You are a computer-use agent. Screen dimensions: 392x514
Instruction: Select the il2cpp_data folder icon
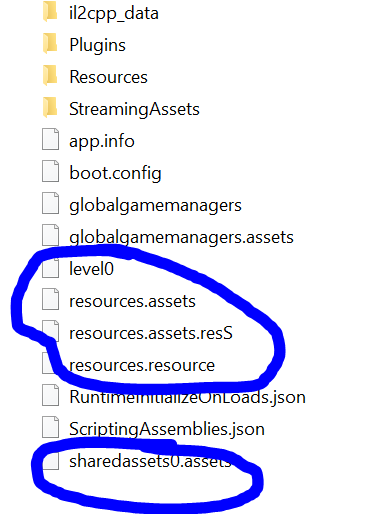(x=50, y=13)
